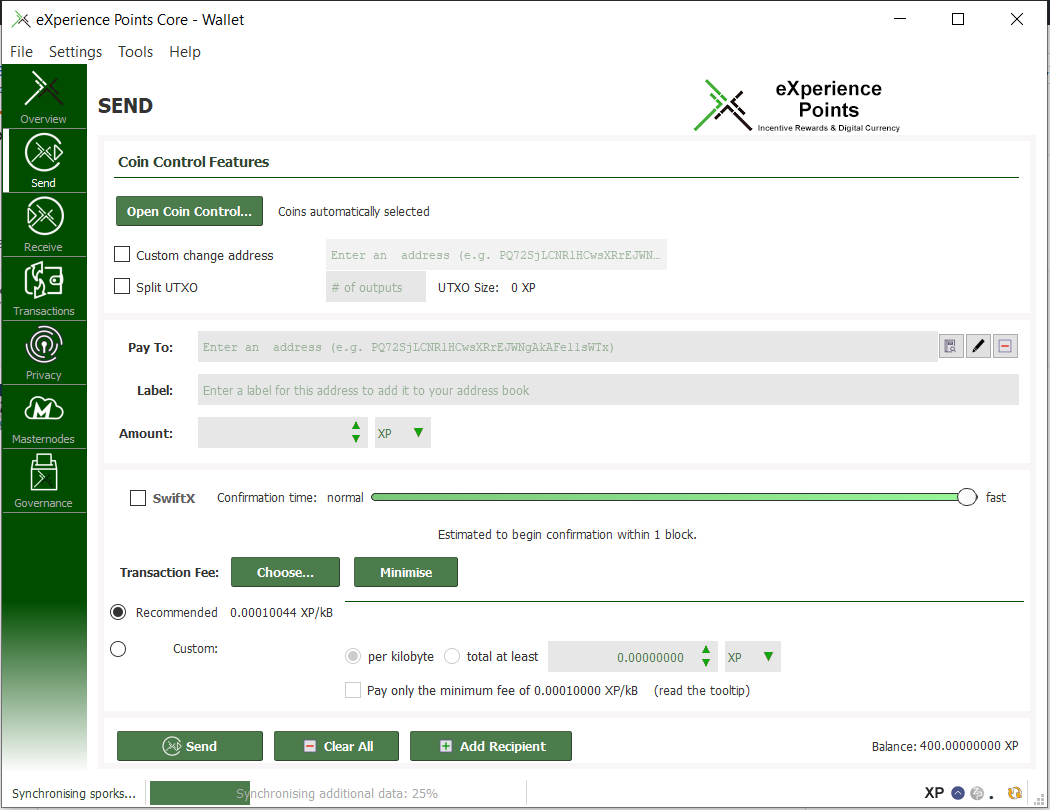
Task: Select the total at least radio option
Action: pyautogui.click(x=452, y=656)
